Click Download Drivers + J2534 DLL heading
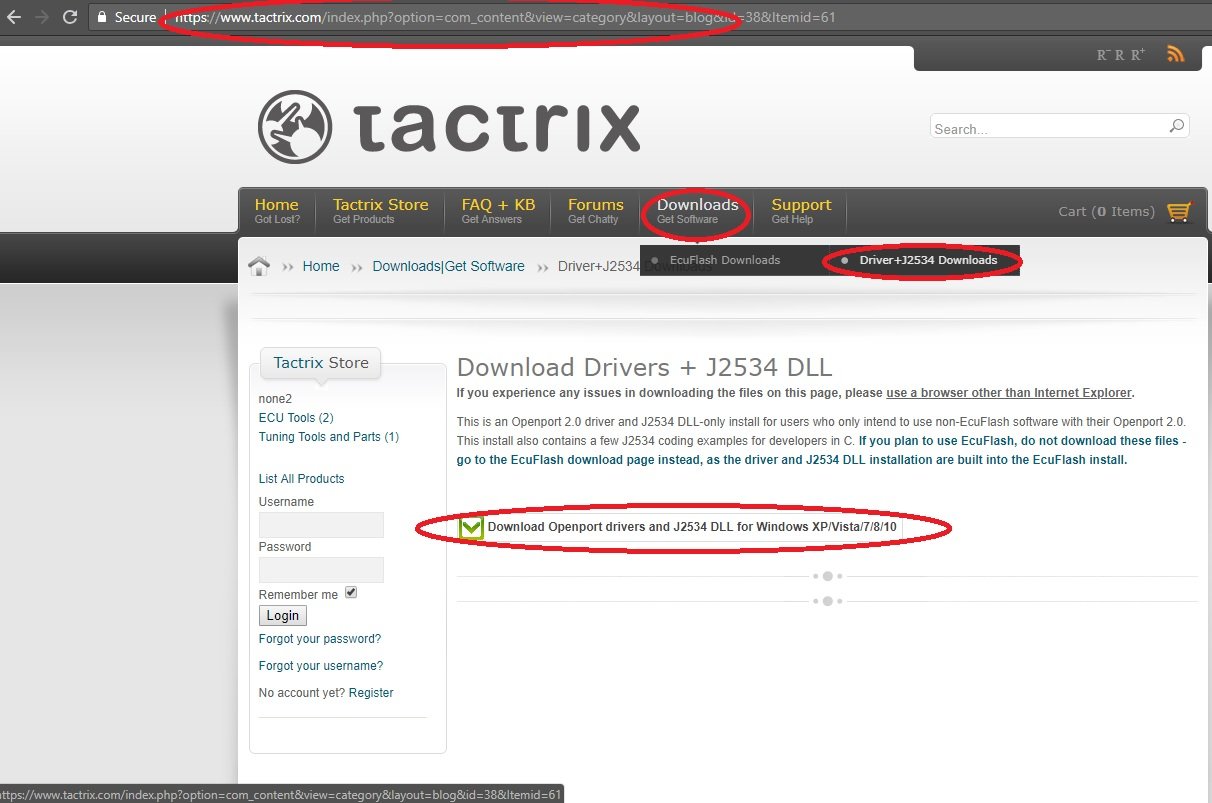This screenshot has width=1212, height=803. click(x=644, y=367)
